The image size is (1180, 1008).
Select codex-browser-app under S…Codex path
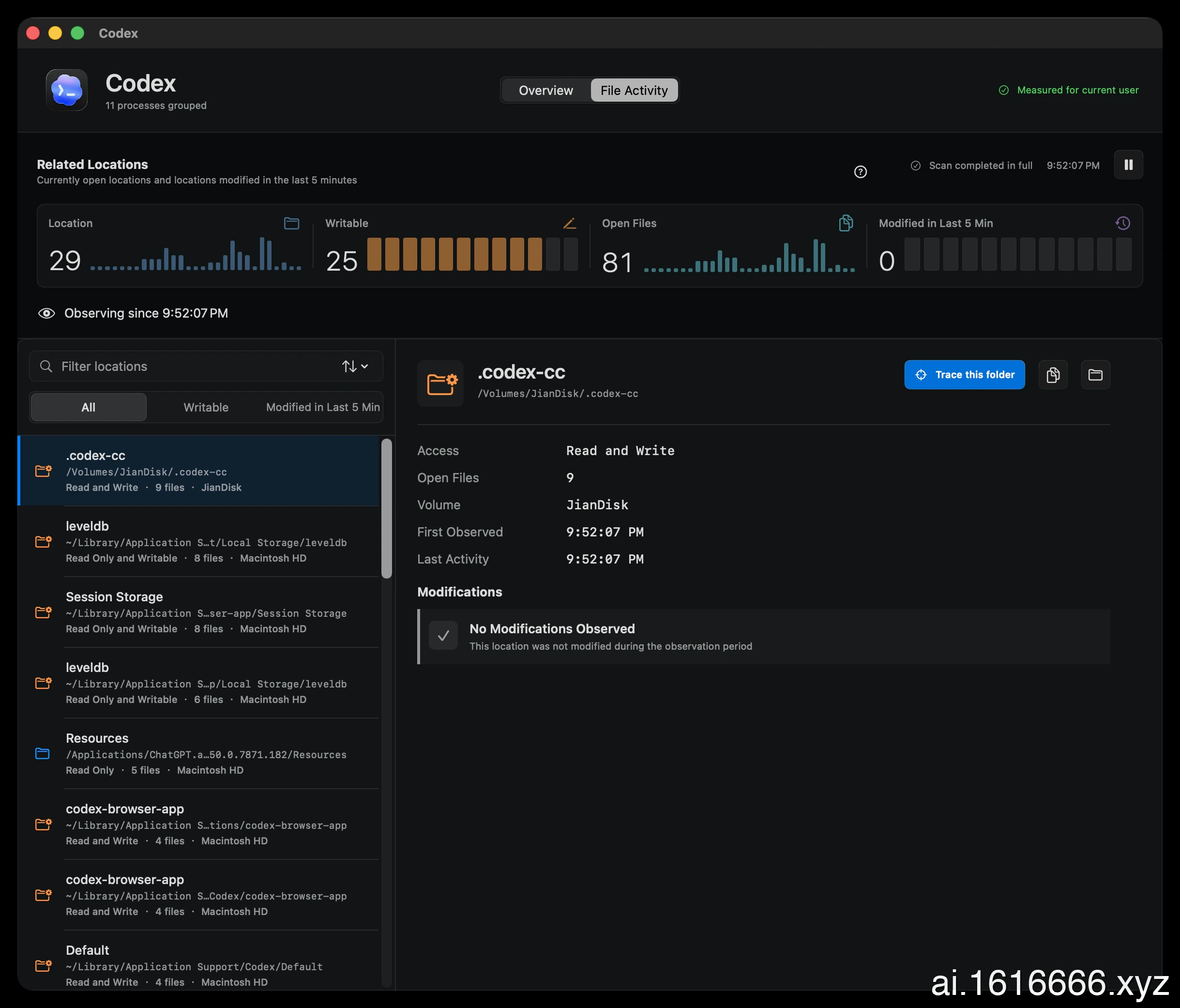[x=198, y=895]
